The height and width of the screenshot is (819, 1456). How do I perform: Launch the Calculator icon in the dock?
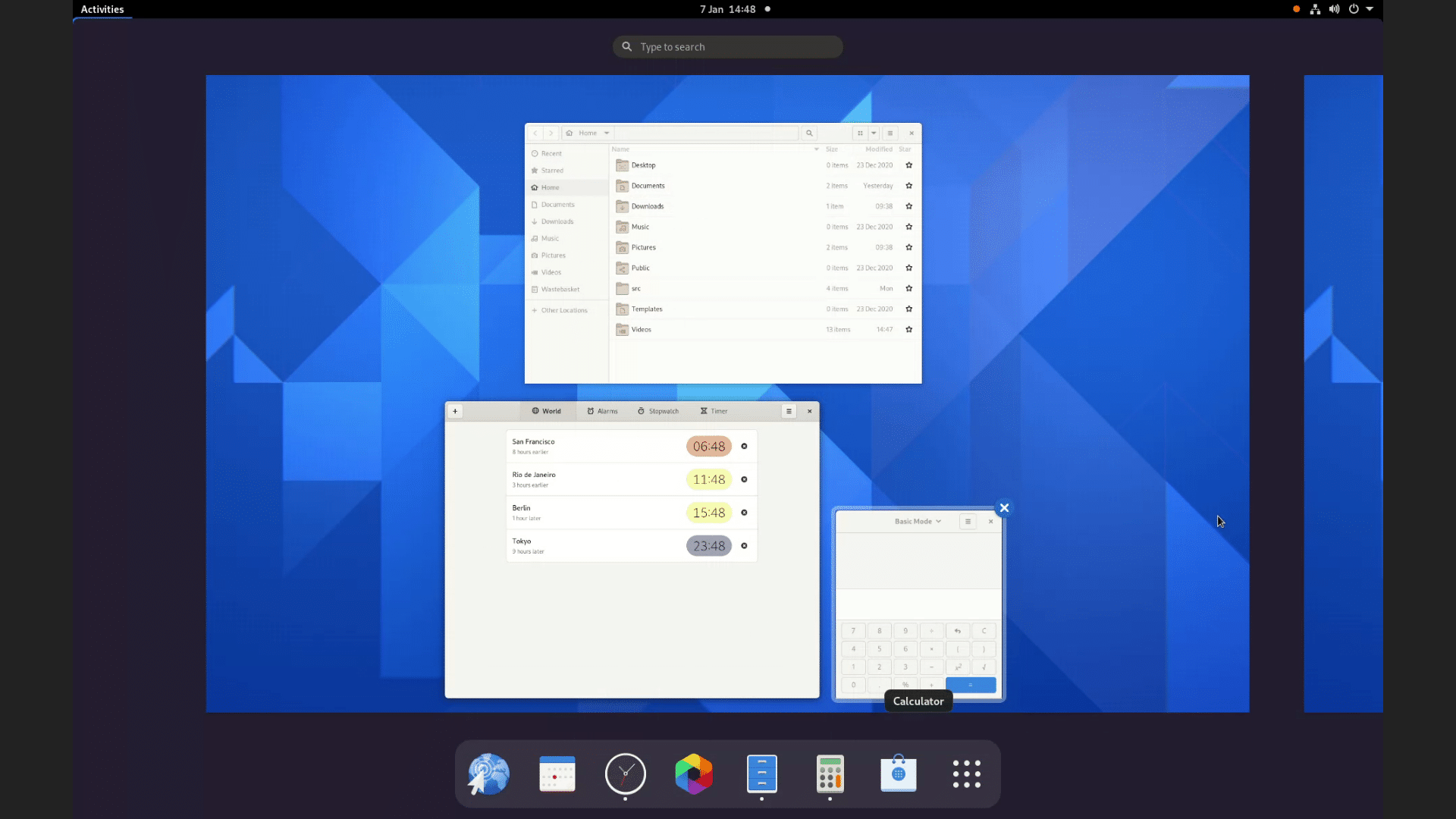click(x=830, y=773)
